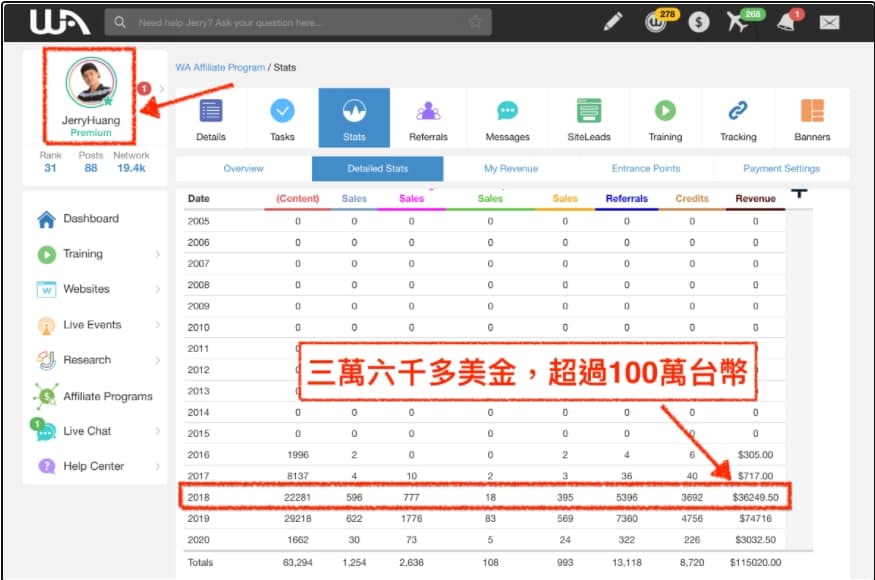The image size is (875, 580).
Task: Click the Websites sidebar icon
Action: 46,289
